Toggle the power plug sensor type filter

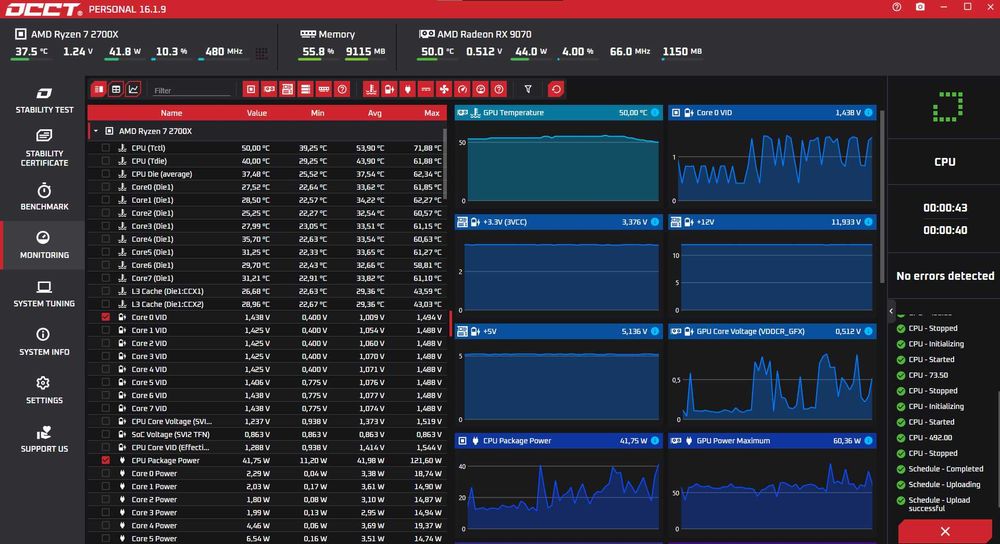pos(408,89)
